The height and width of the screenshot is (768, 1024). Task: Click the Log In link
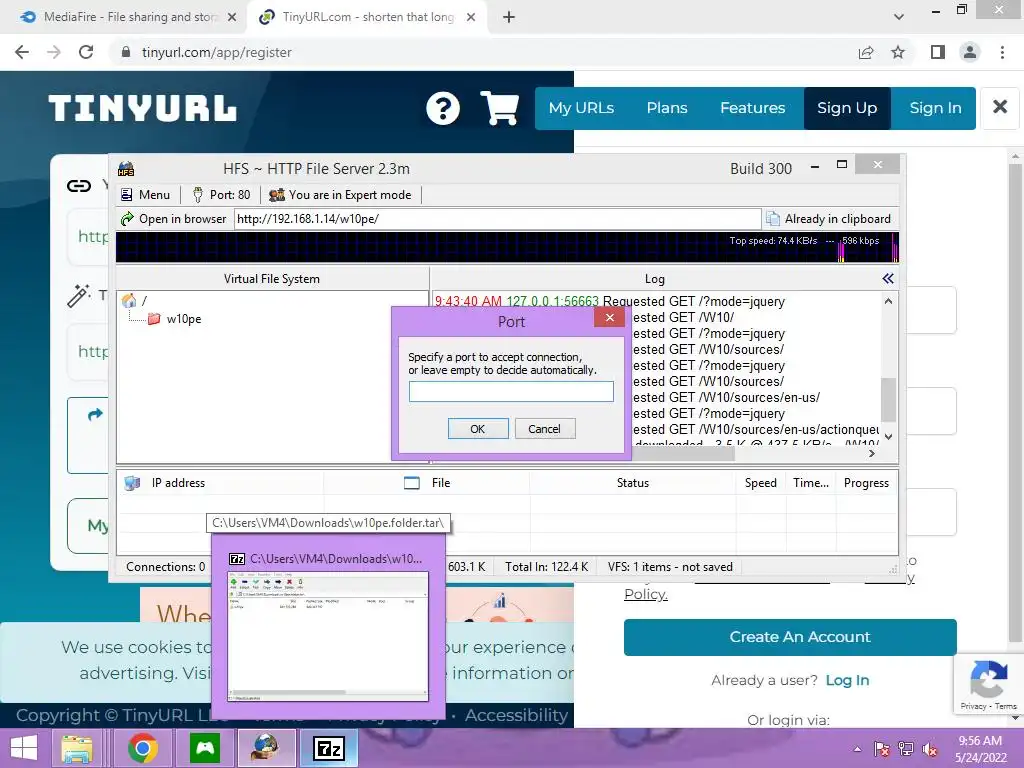847,680
